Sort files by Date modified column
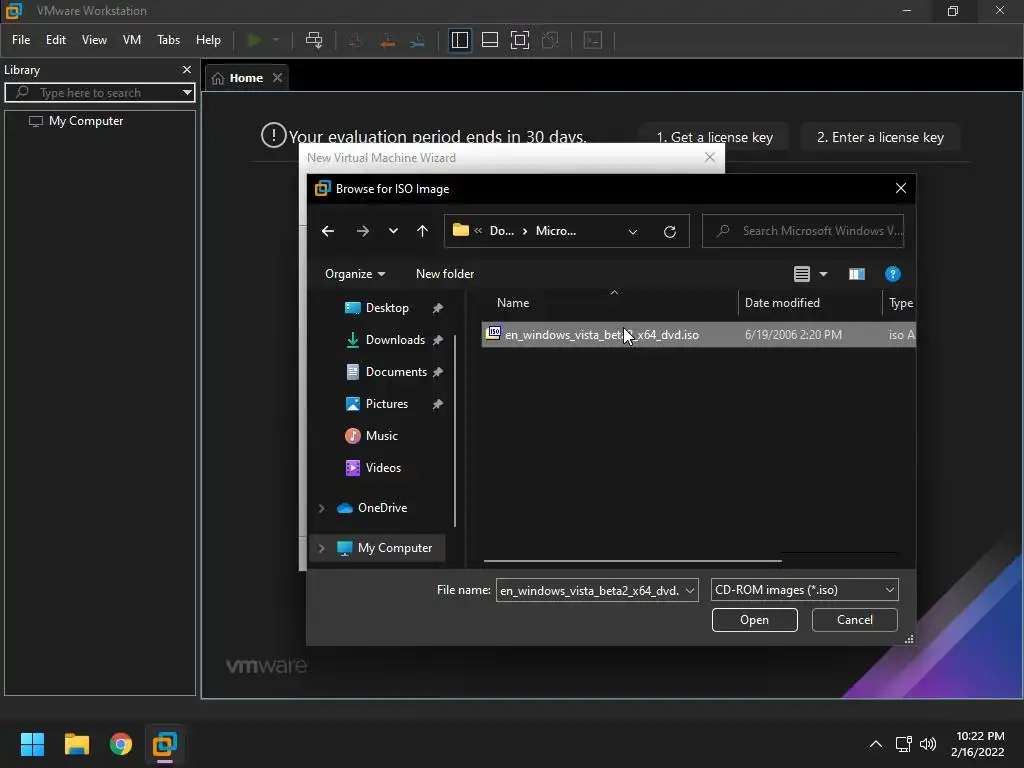The height and width of the screenshot is (768, 1024). pos(782,303)
